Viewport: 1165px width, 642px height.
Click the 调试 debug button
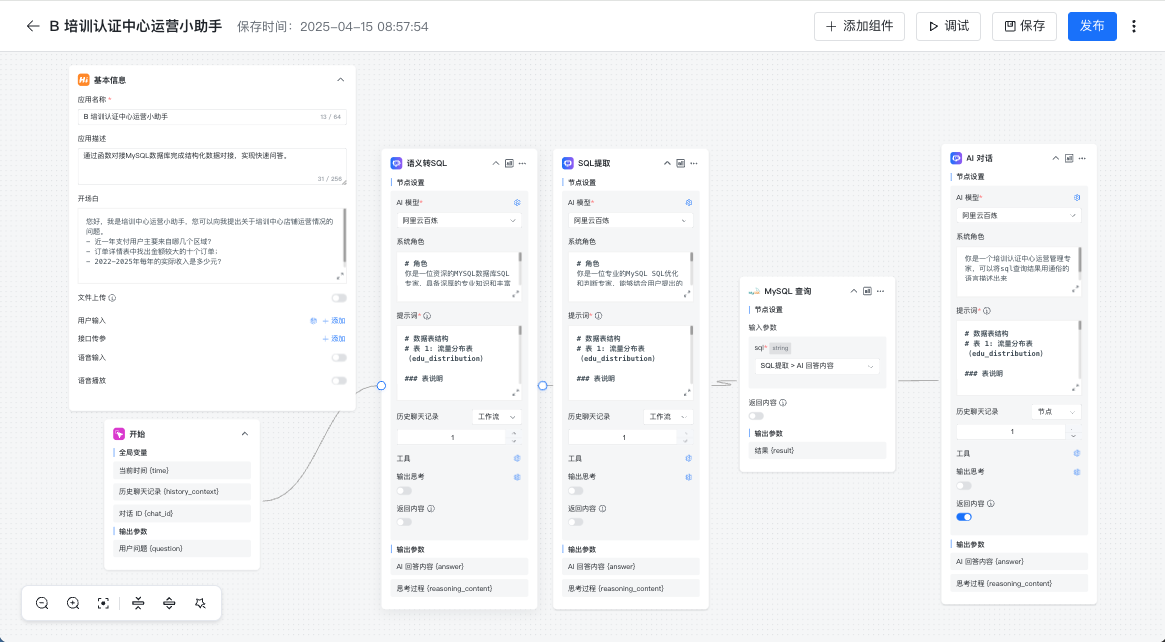pyautogui.click(x=948, y=26)
